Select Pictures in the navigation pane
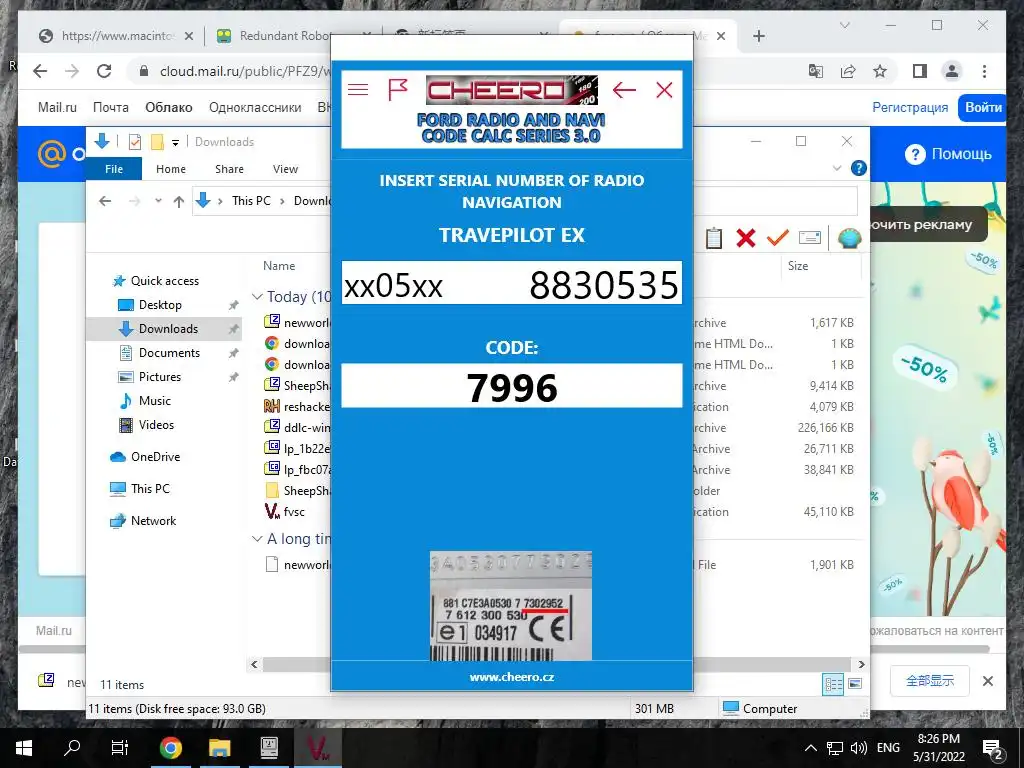 coord(159,377)
